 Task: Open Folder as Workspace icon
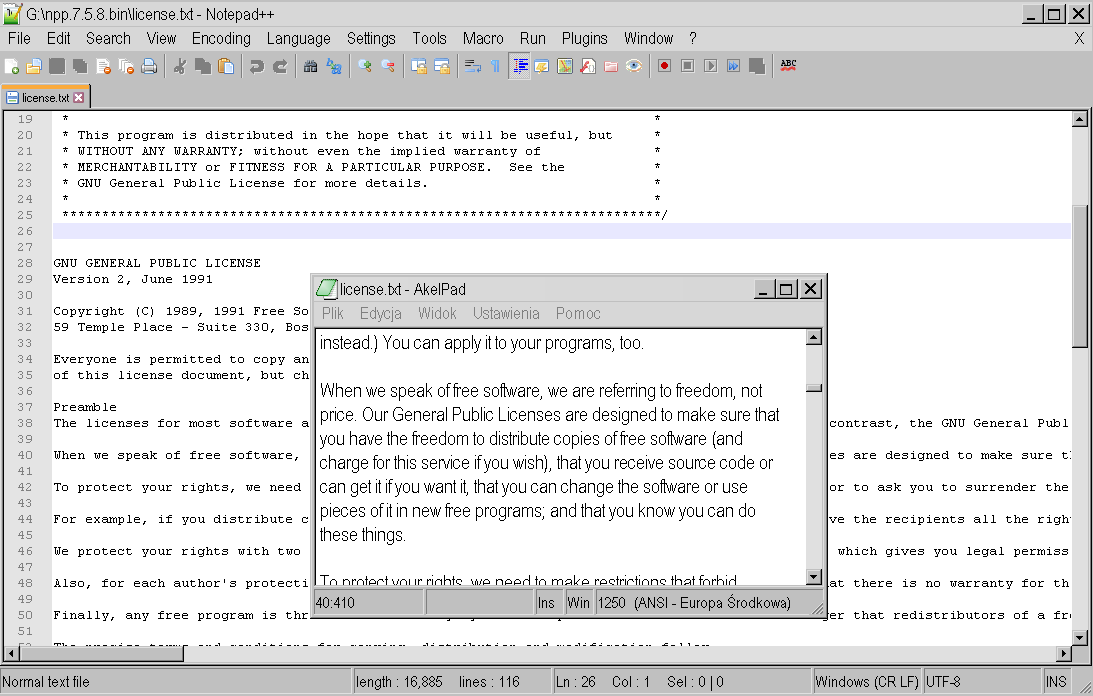611,66
